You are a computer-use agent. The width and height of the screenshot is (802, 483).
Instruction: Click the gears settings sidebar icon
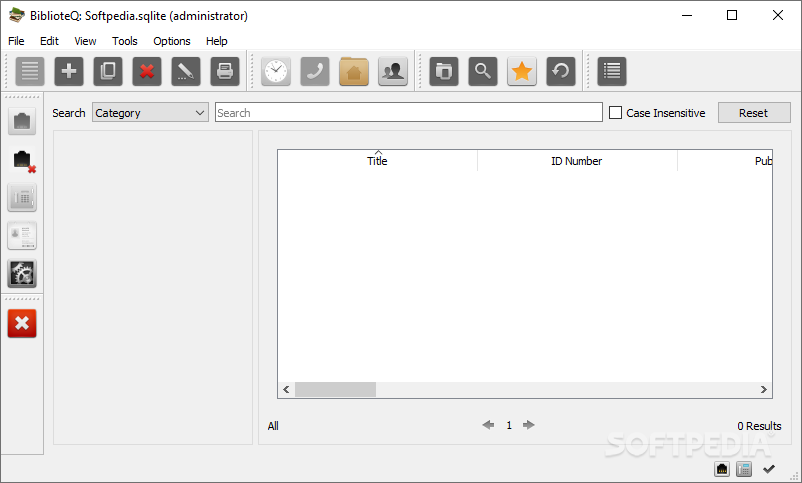point(22,274)
